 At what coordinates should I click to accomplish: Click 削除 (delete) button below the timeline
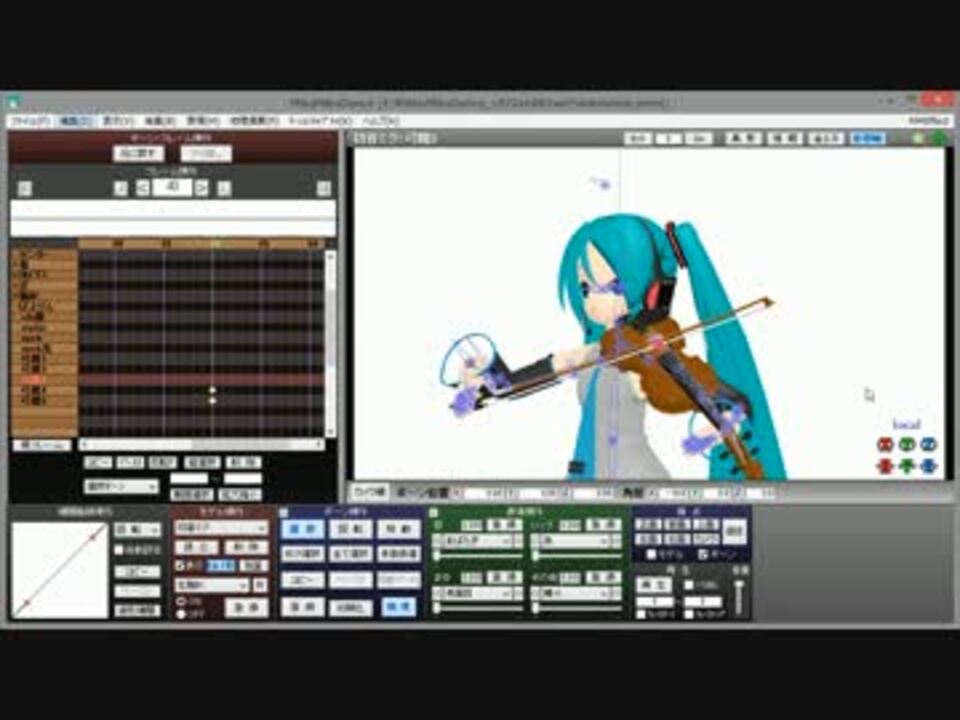[243, 462]
